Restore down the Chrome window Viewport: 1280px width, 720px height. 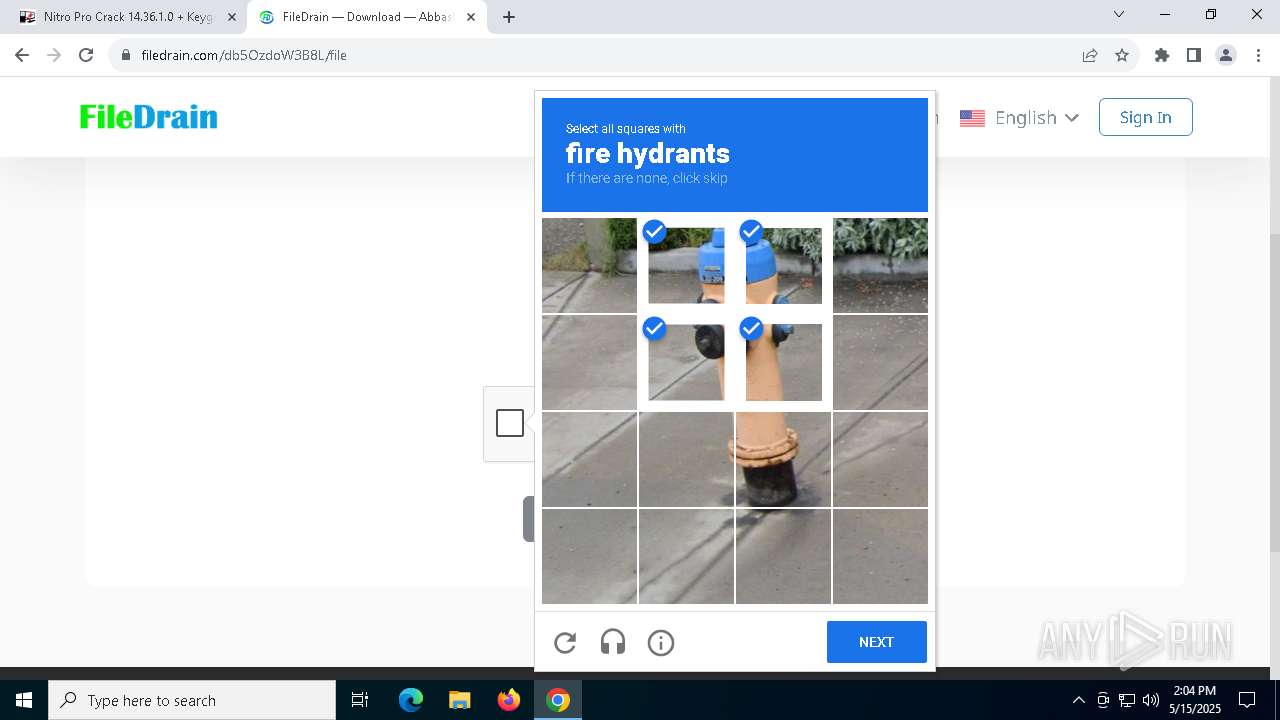click(1211, 14)
